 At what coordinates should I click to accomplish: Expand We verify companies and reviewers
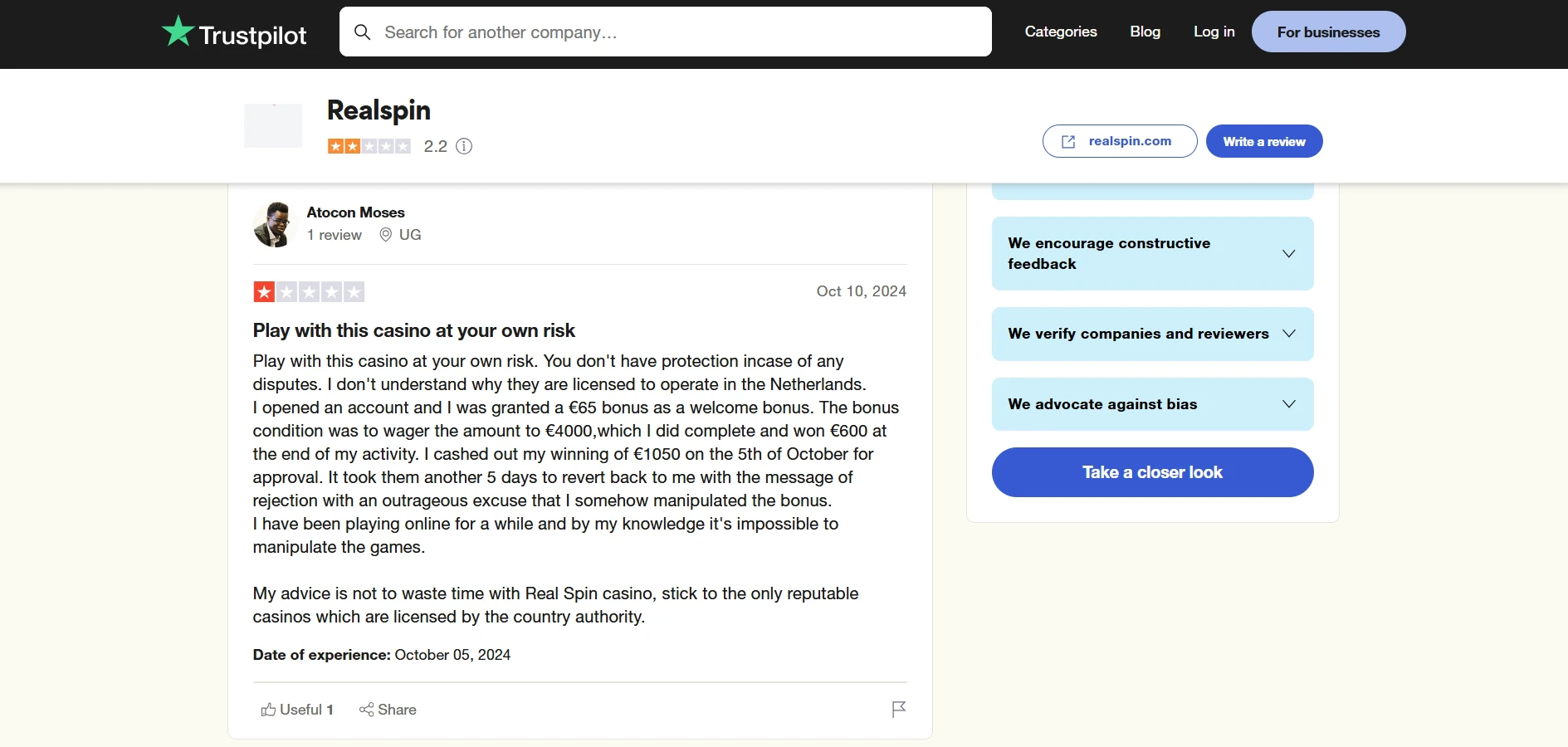(1152, 334)
